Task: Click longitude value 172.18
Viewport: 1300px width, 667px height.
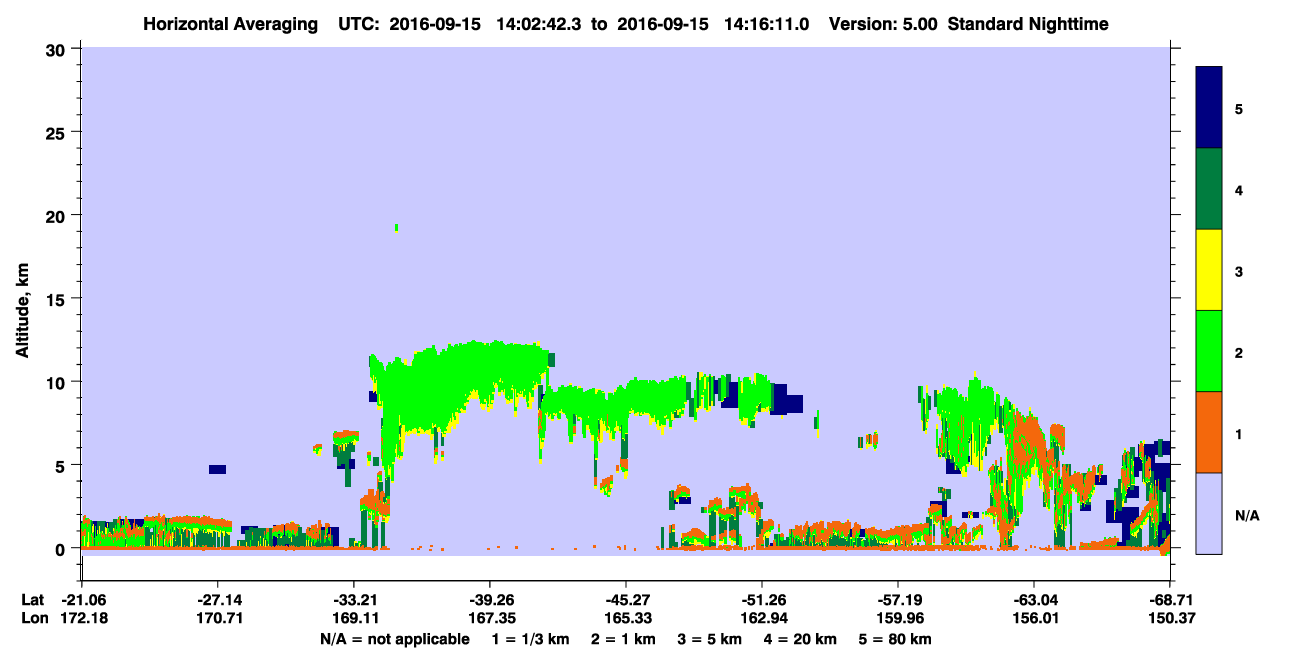Action: coord(81,619)
